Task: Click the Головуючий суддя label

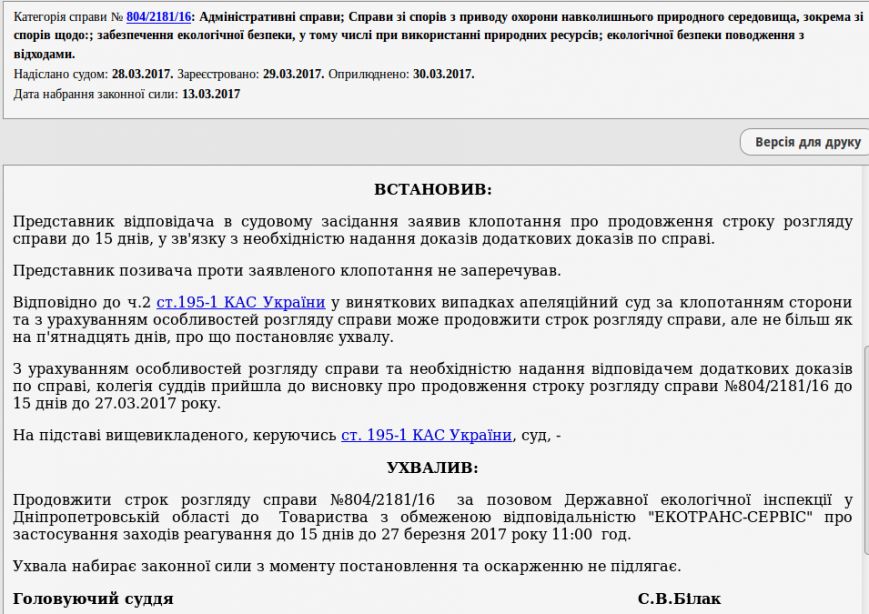Action: (x=93, y=600)
